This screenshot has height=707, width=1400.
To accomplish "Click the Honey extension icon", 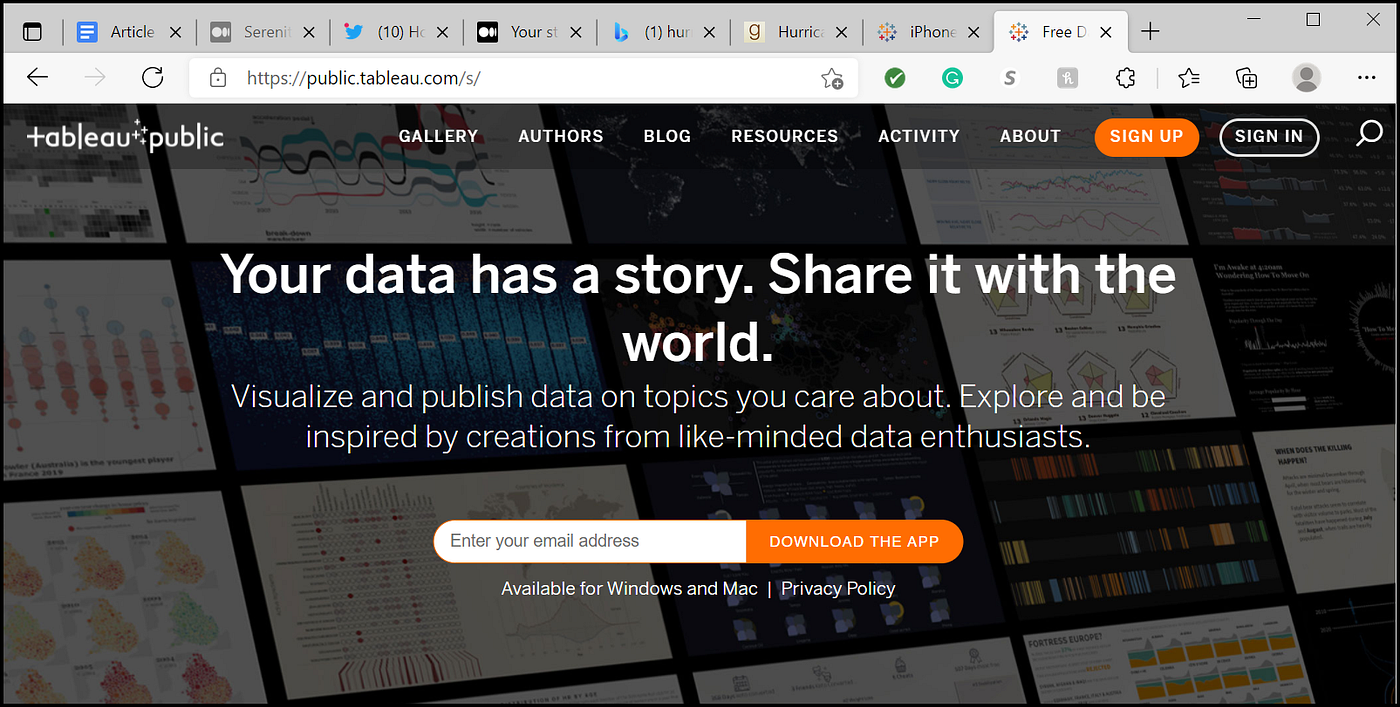I will [1067, 77].
